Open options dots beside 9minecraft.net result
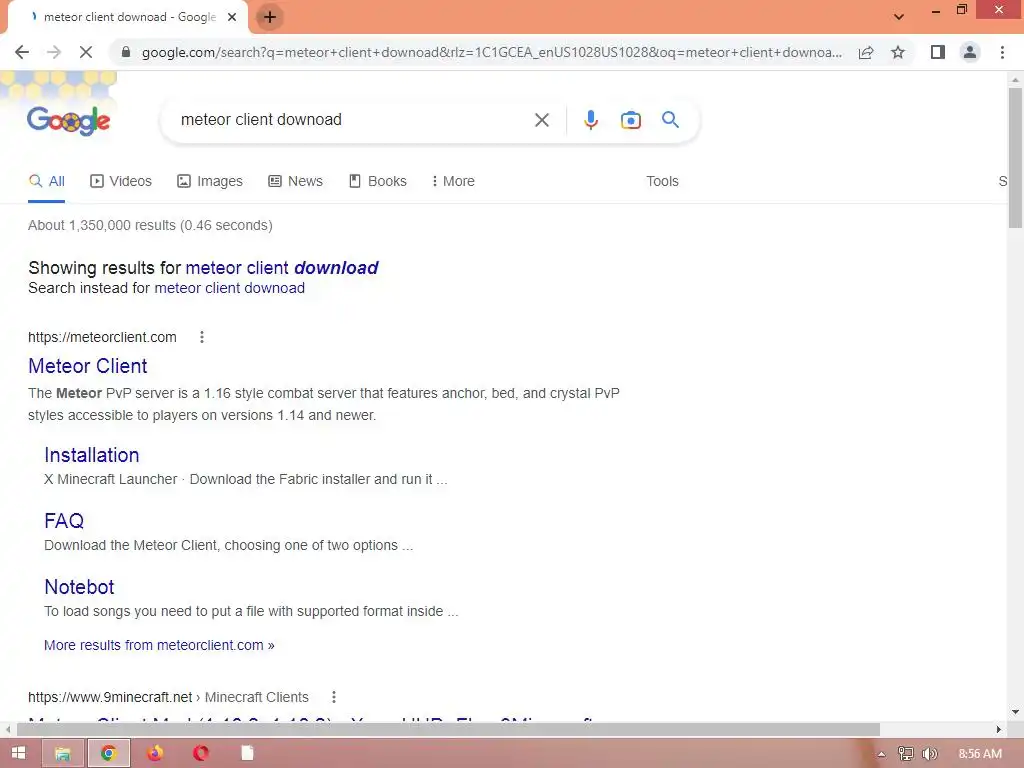1024x768 pixels. [334, 697]
